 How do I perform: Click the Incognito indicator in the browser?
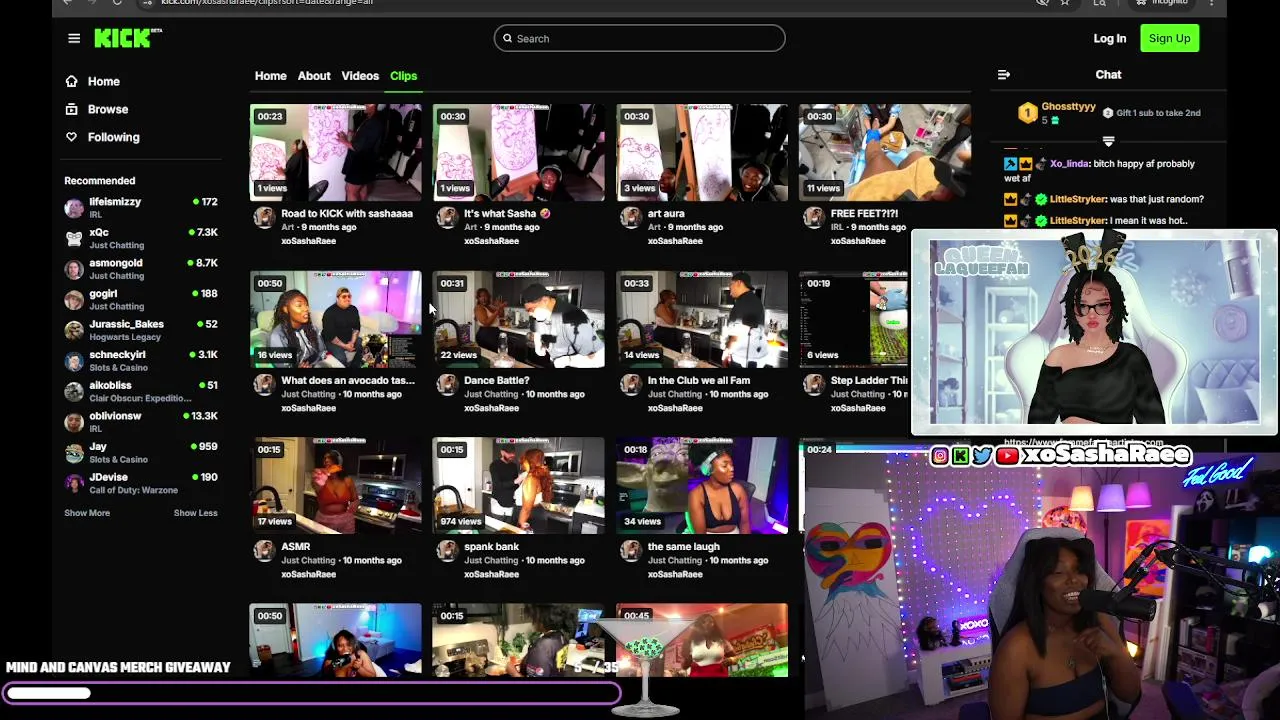click(x=1162, y=3)
